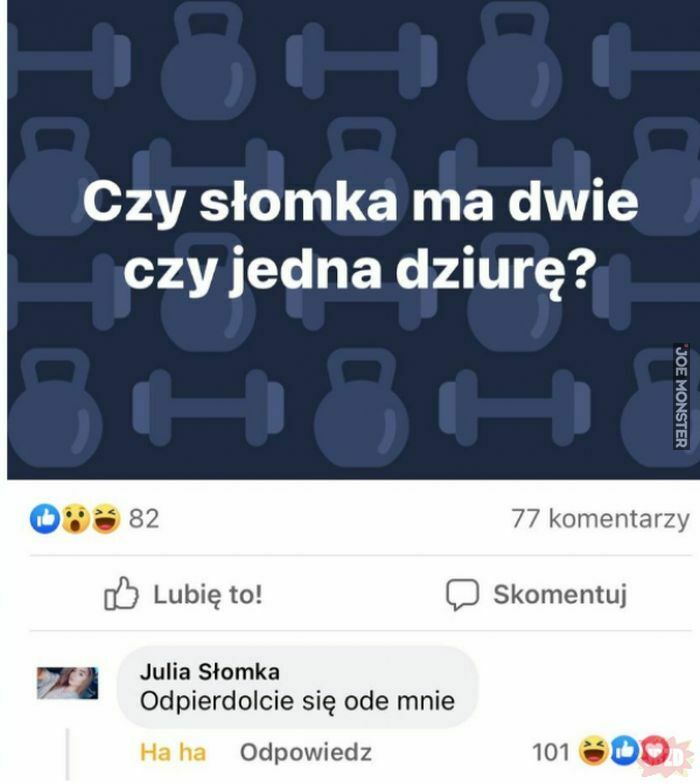Open the 101 comment reactions count
The width and height of the screenshot is (700, 784).
pyautogui.click(x=550, y=752)
